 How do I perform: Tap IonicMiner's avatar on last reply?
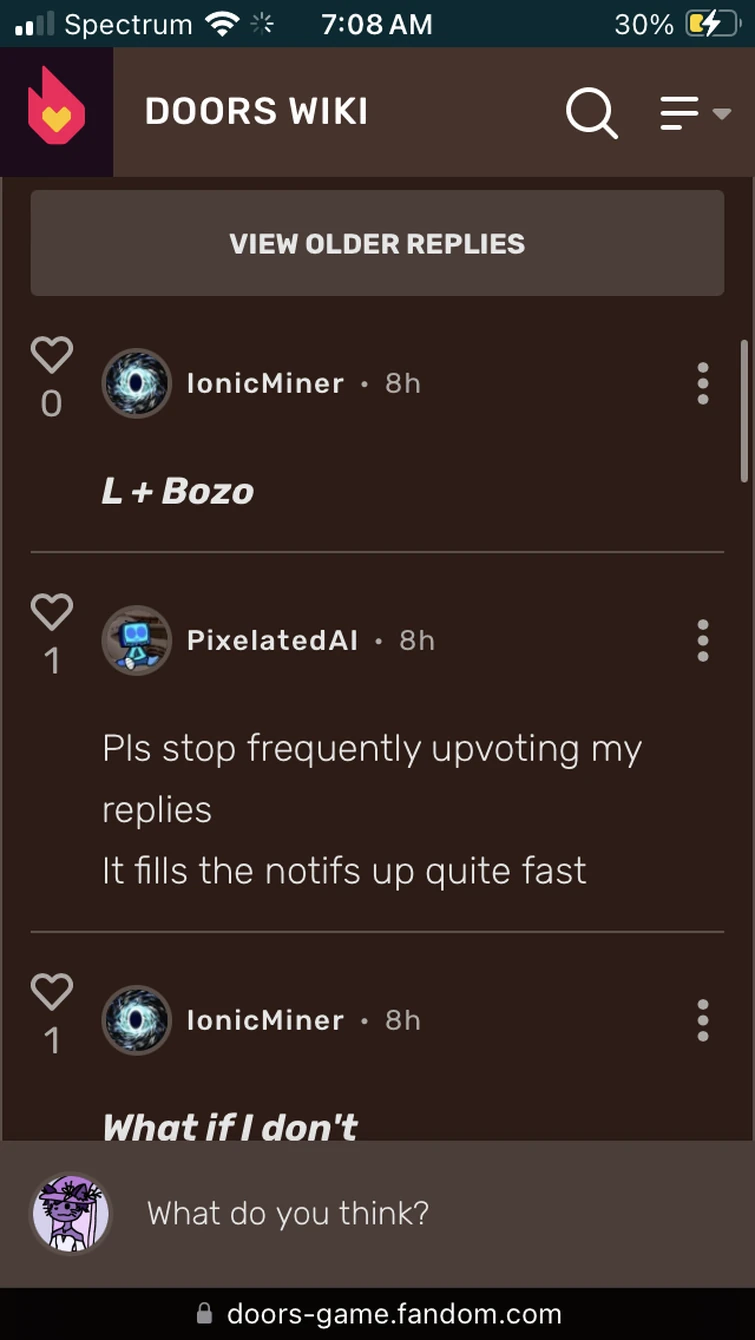pos(137,1020)
